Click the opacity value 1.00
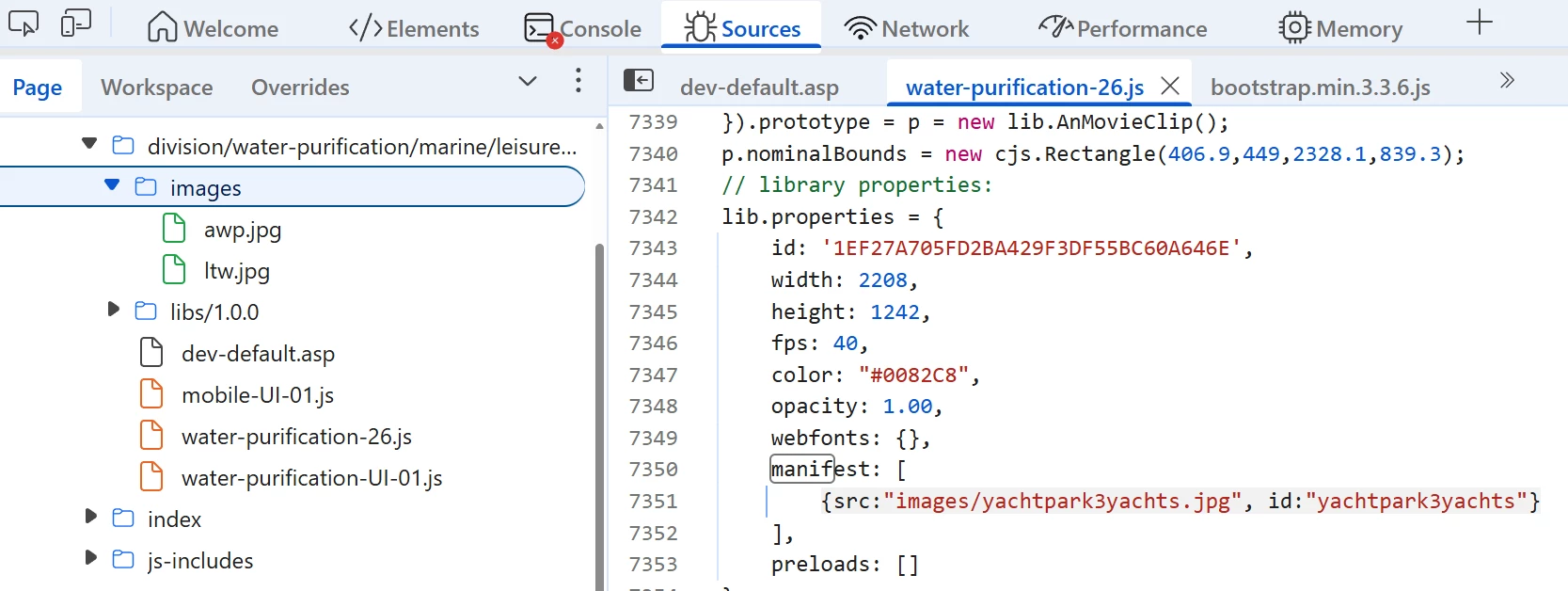This screenshot has width=1568, height=591. pos(907,407)
